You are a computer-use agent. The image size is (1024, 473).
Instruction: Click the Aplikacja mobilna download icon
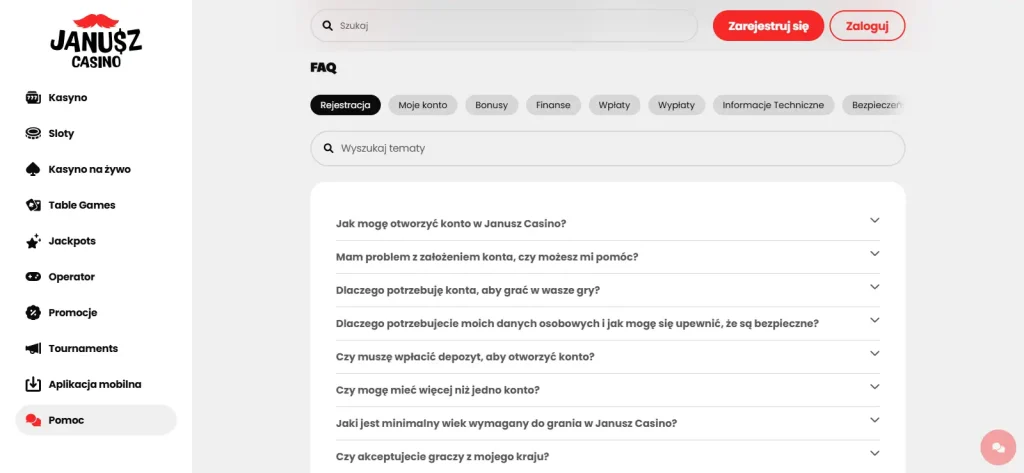point(33,384)
